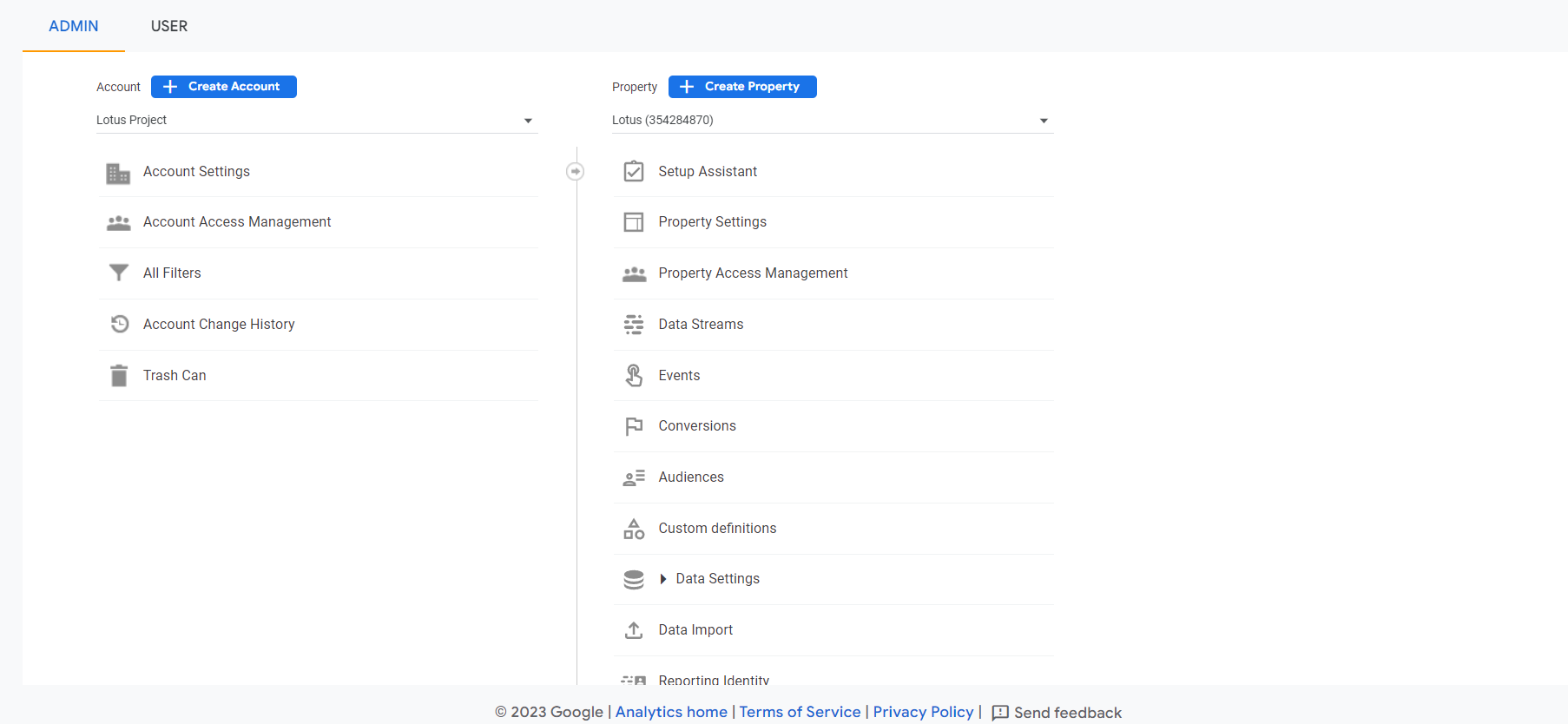The height and width of the screenshot is (724, 1568).
Task: Click the Trash Can bin icon
Action: (119, 375)
